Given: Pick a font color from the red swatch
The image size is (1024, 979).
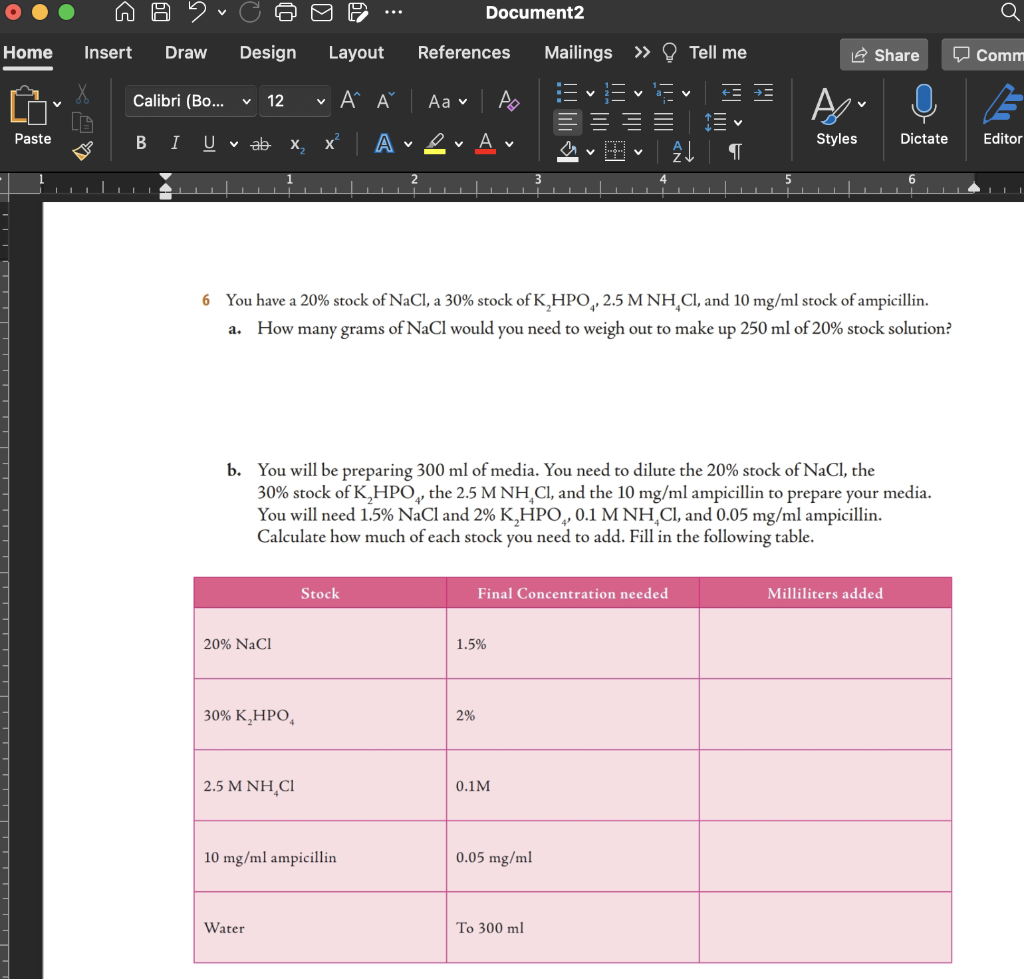Looking at the screenshot, I should pos(486,142).
